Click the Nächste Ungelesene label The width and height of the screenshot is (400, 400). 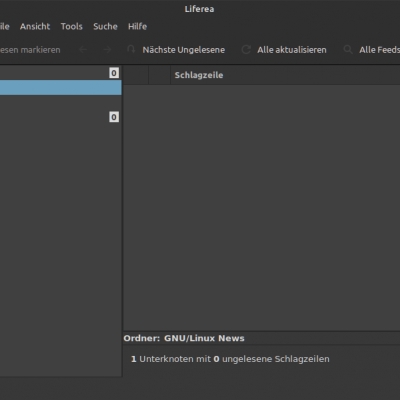[184, 50]
